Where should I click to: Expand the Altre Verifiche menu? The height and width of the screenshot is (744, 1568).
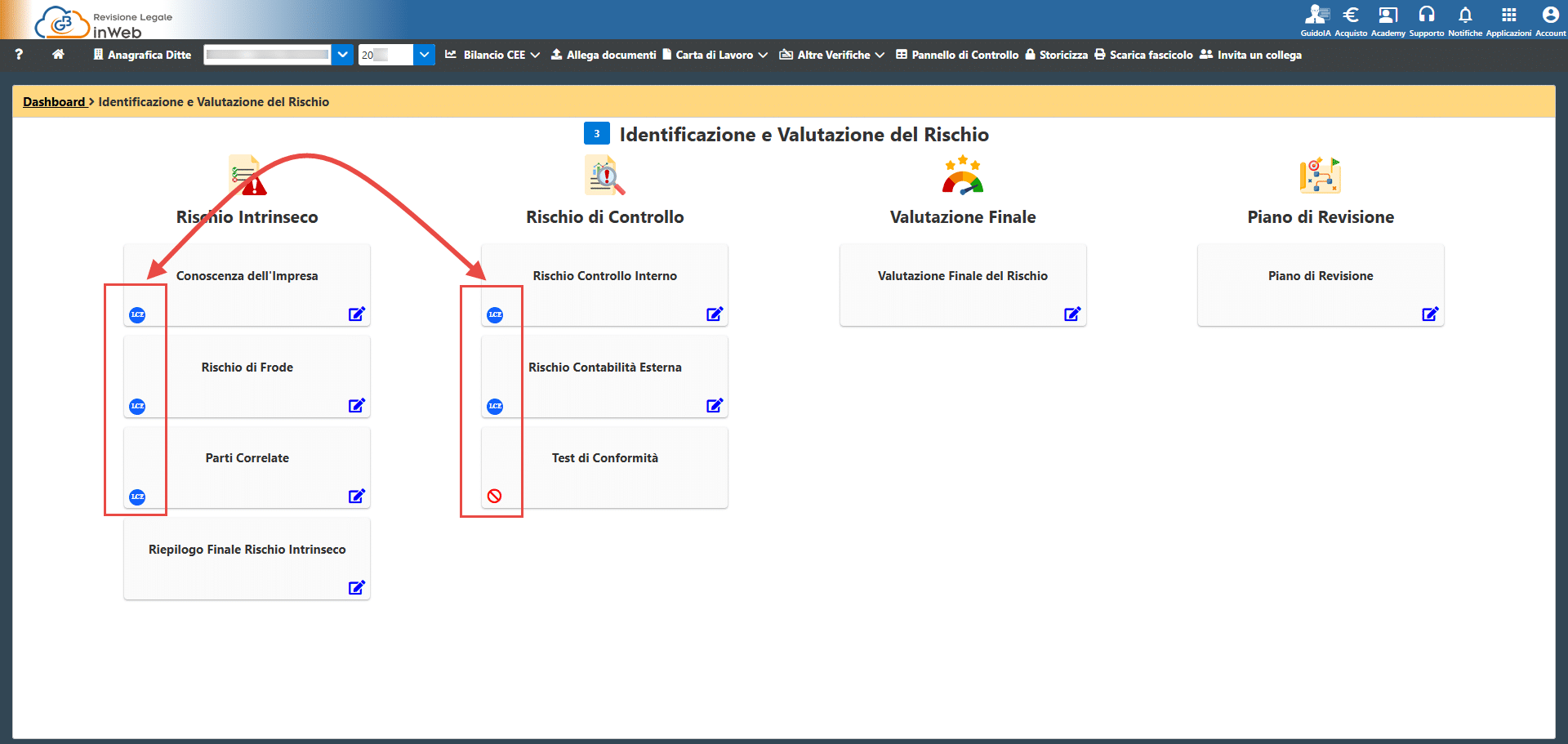(831, 55)
